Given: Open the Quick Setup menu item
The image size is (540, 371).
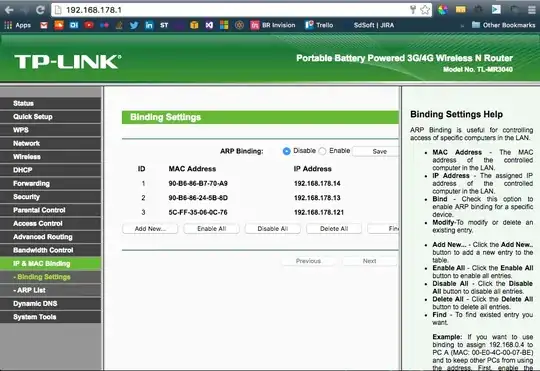Looking at the screenshot, I should click(x=51, y=117).
